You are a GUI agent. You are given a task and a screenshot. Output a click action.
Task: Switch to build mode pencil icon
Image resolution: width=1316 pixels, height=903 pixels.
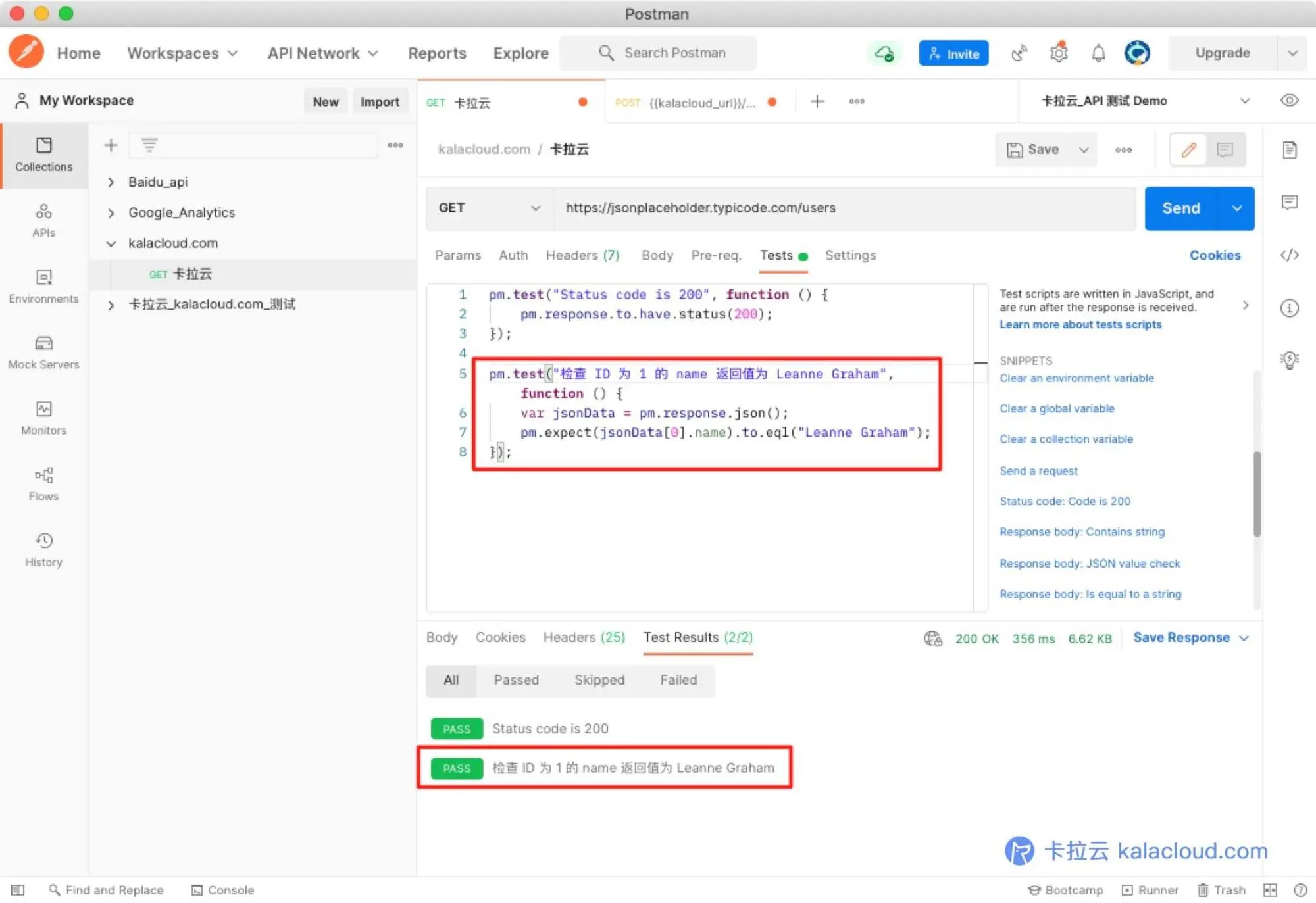(1188, 150)
